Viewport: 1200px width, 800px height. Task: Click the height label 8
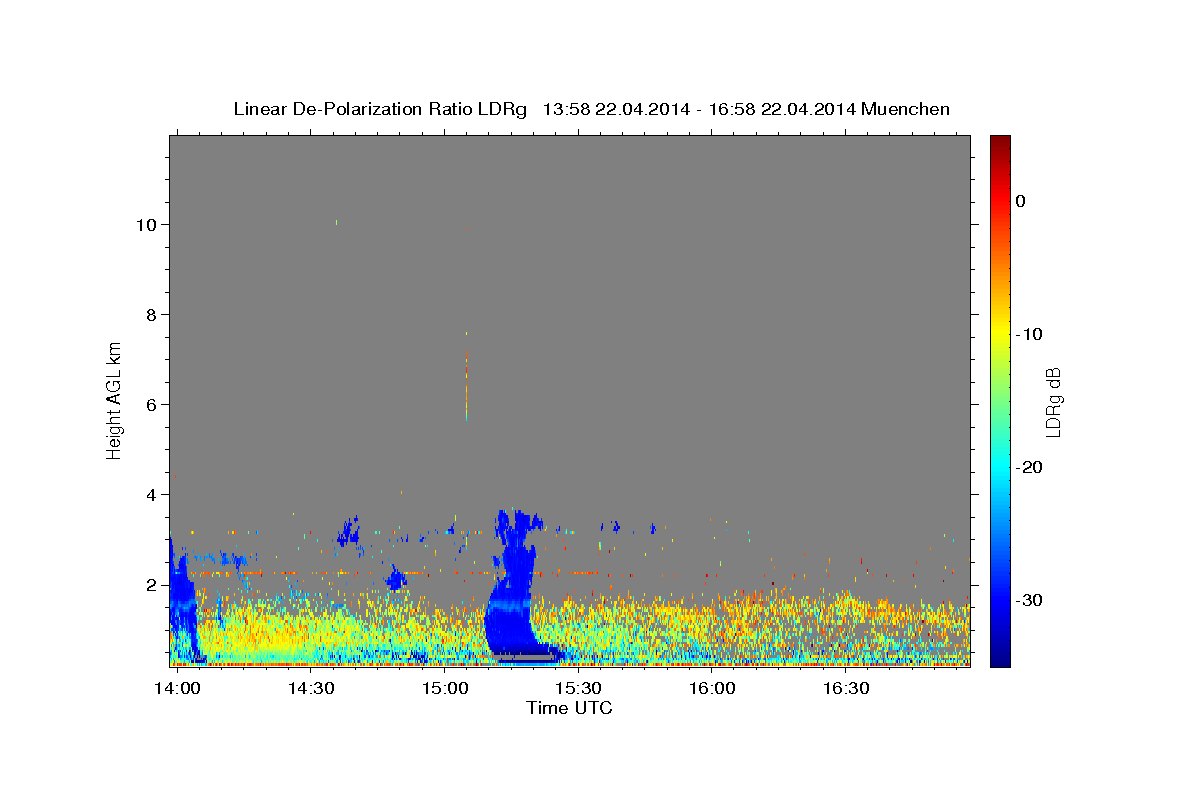[153, 314]
